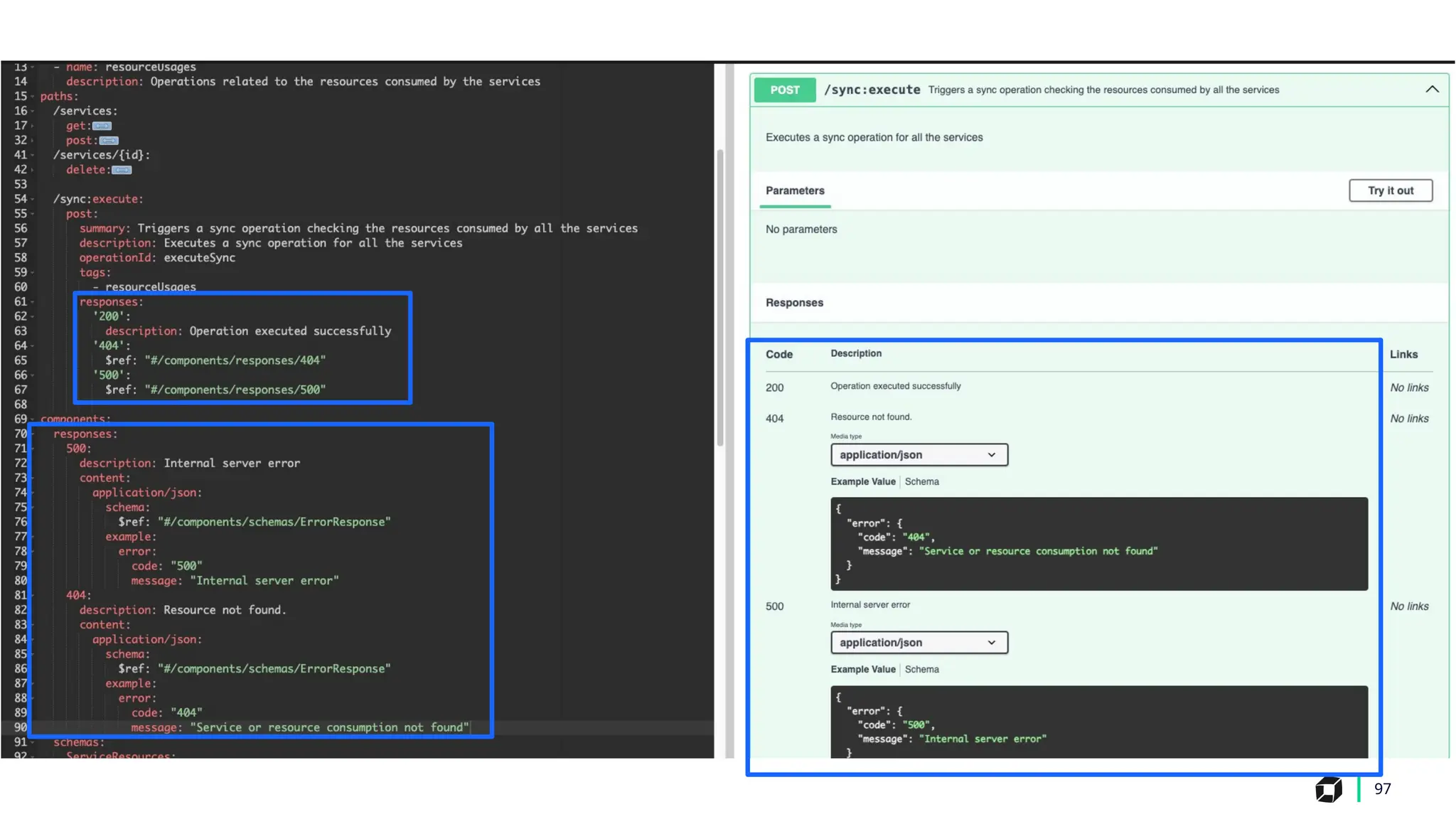1456x819 pixels.
Task: Open the 500 response media type dropdown
Action: (x=919, y=643)
